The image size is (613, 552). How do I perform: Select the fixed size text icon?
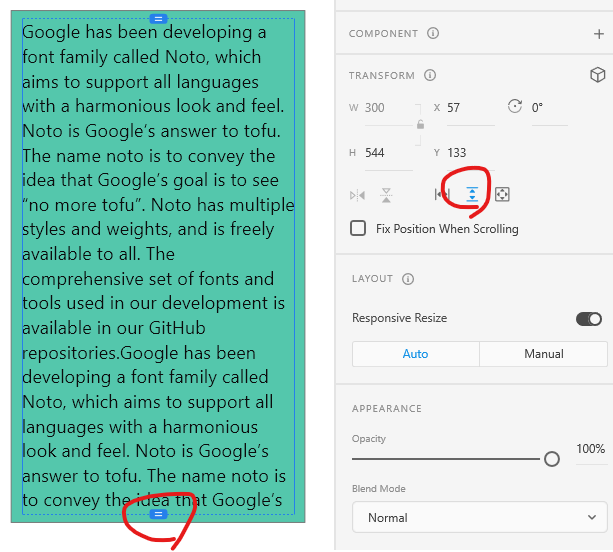click(502, 194)
